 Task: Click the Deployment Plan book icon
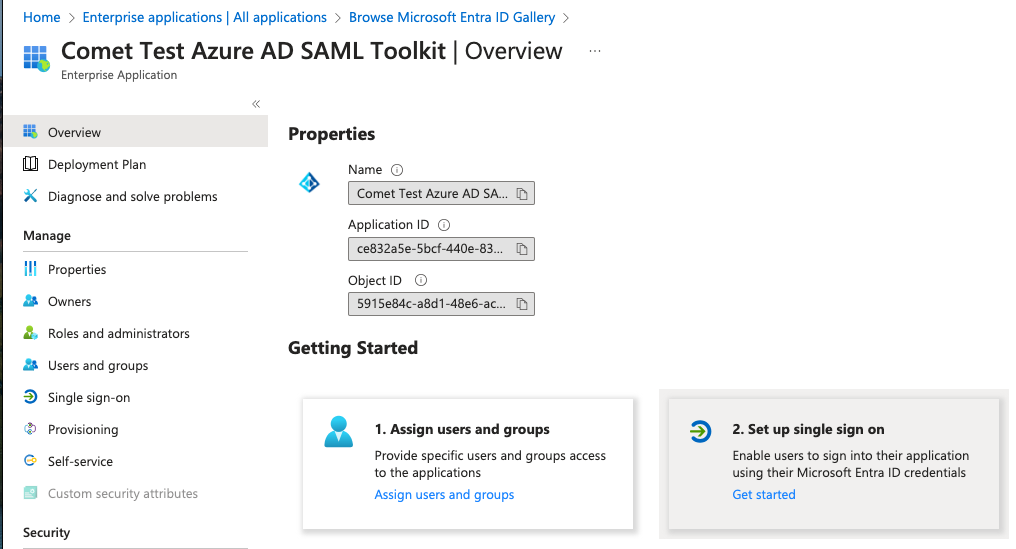pos(30,164)
